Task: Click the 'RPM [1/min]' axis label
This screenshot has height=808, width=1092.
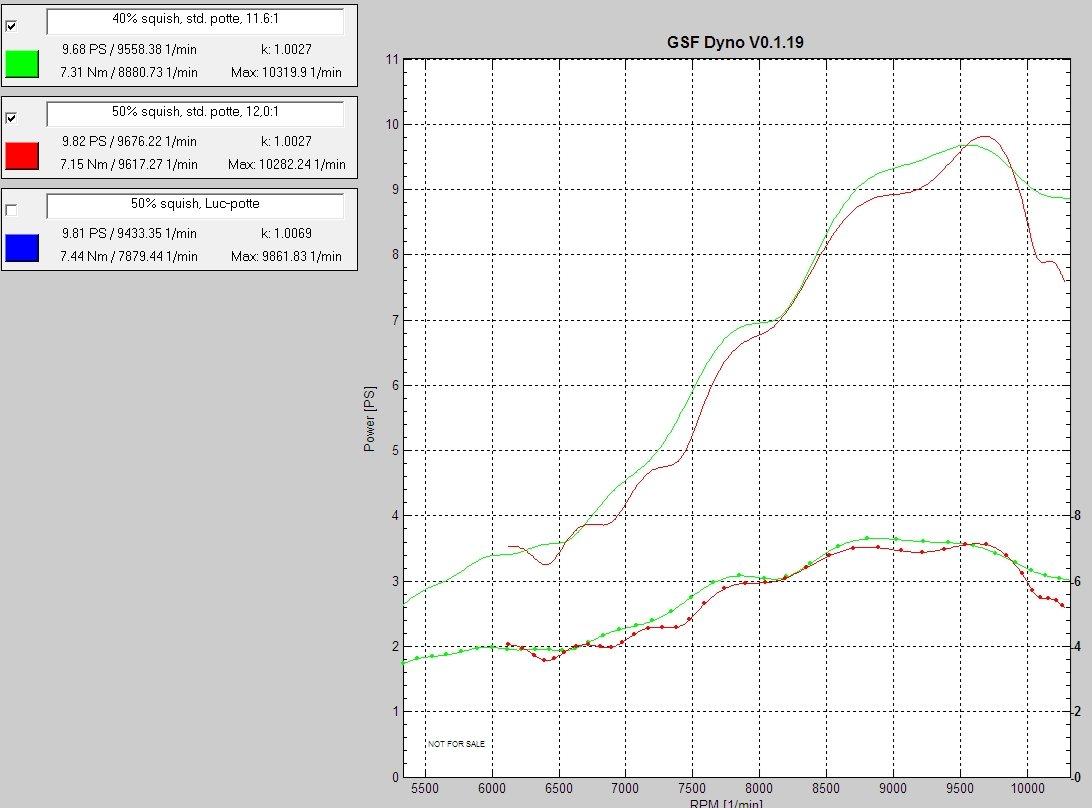Action: click(726, 803)
